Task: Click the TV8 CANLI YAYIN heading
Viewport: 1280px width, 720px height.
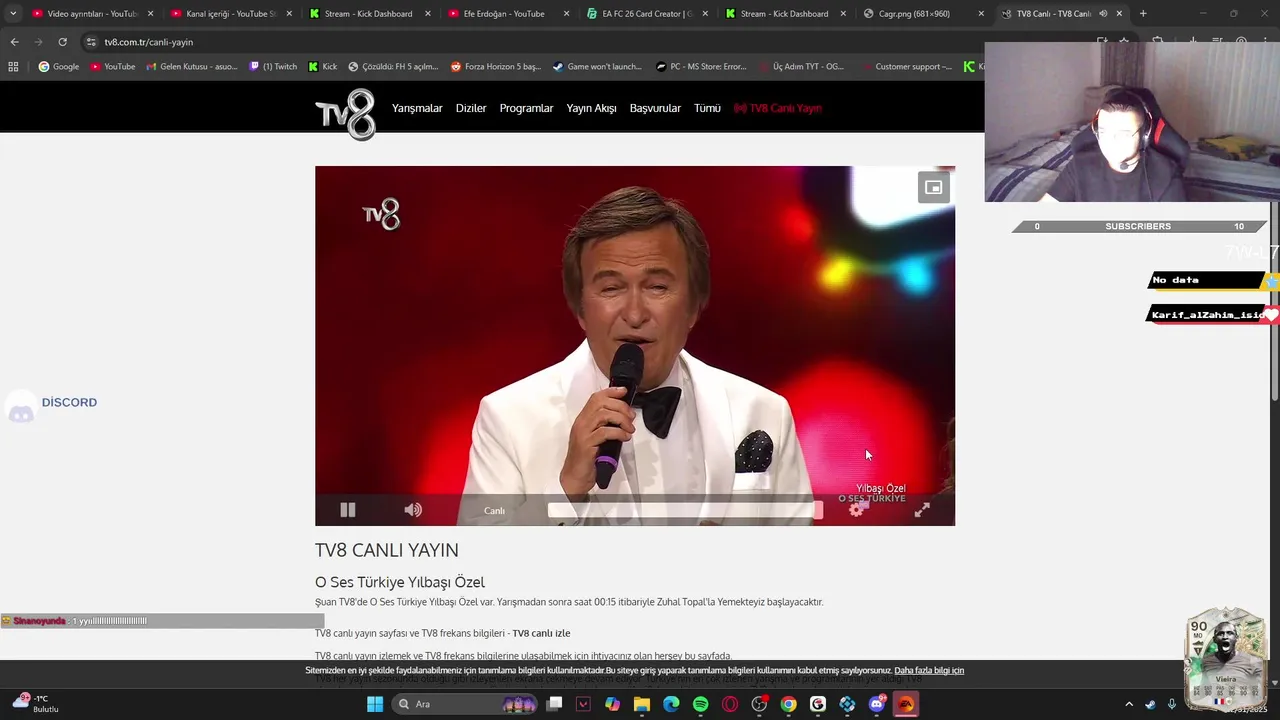Action: [387, 550]
